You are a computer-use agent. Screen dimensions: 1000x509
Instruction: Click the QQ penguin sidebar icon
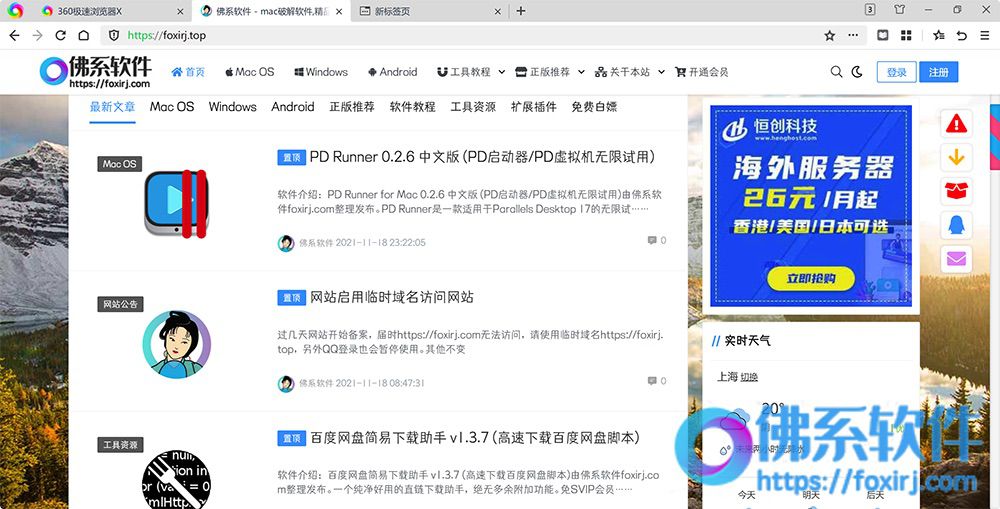point(956,225)
